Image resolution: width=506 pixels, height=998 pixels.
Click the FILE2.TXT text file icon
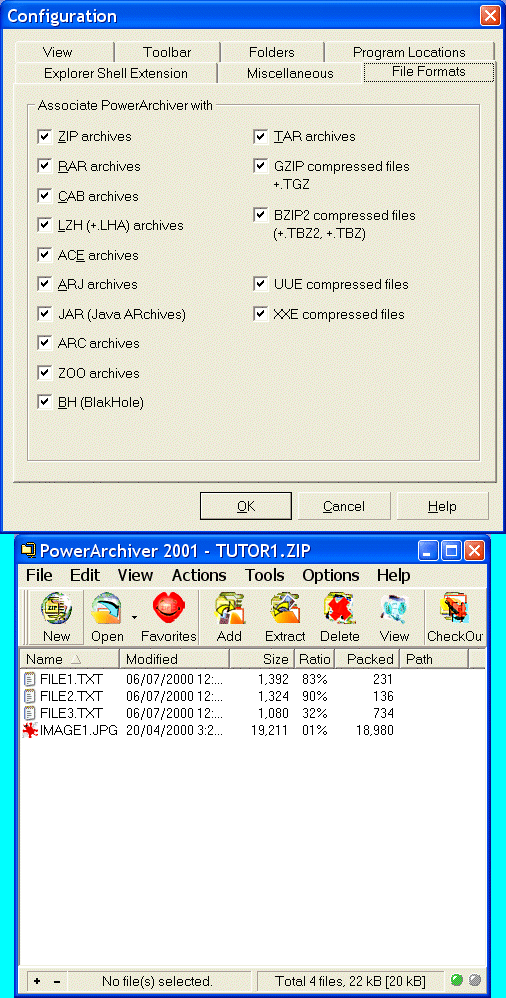click(x=30, y=696)
